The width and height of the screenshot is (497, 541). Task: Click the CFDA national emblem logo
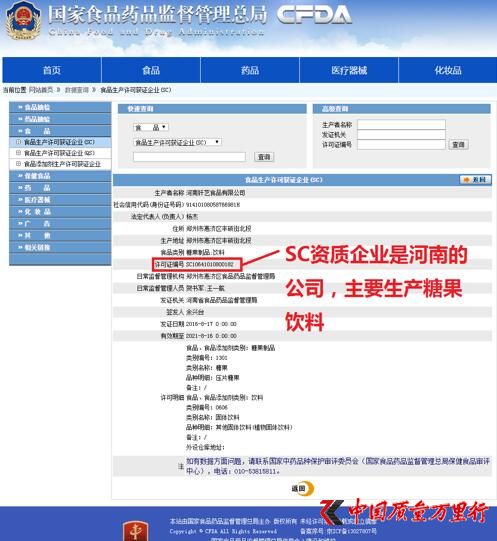pos(23,20)
